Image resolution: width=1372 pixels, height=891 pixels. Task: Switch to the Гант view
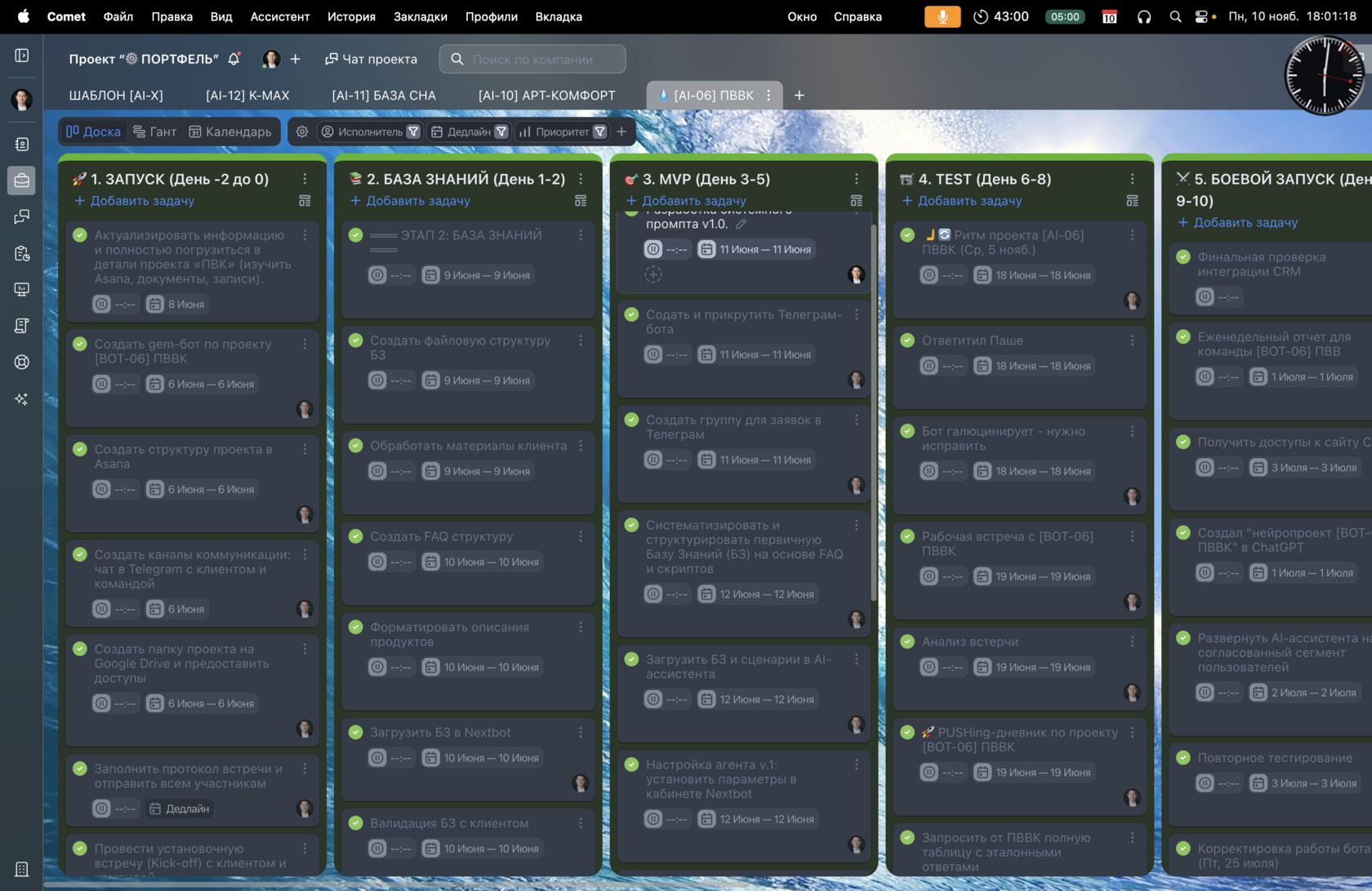click(155, 131)
